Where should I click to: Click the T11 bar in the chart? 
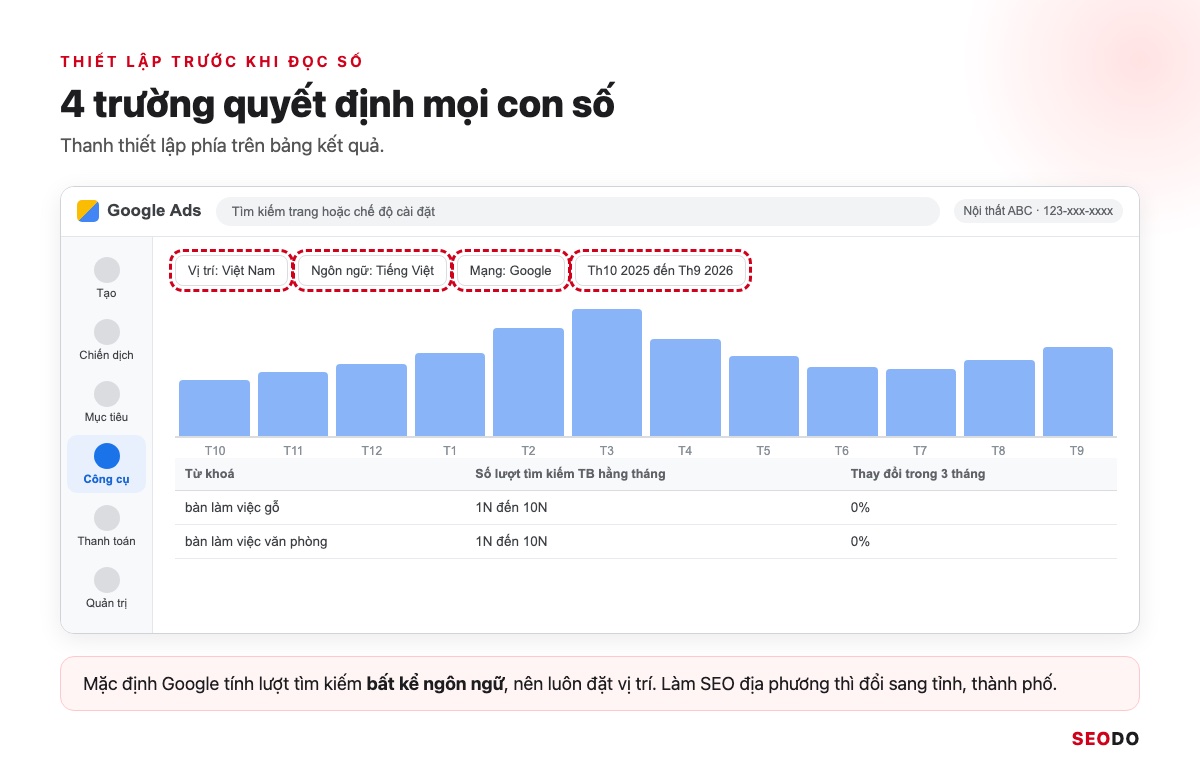tap(293, 404)
